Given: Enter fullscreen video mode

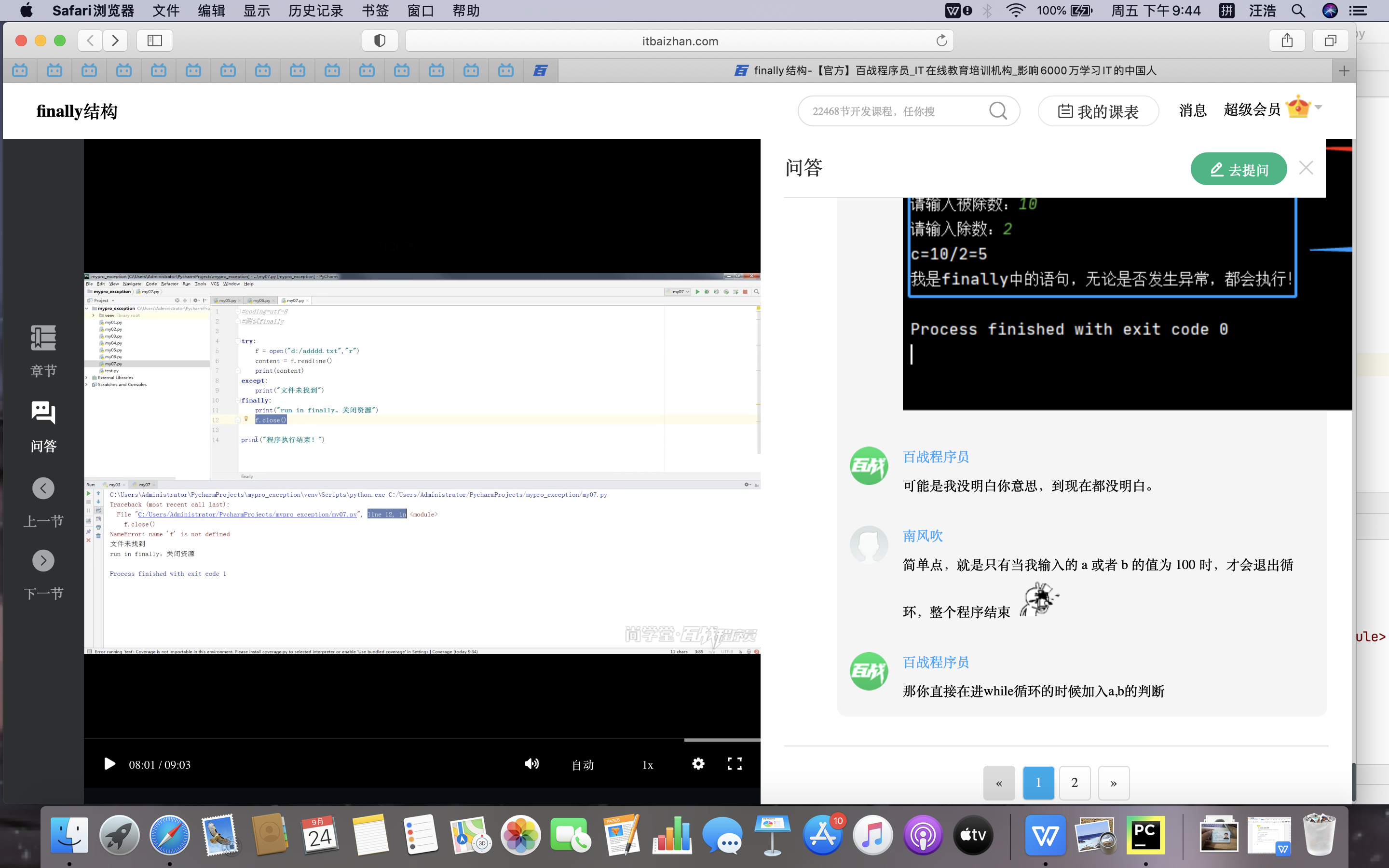Looking at the screenshot, I should [x=735, y=763].
